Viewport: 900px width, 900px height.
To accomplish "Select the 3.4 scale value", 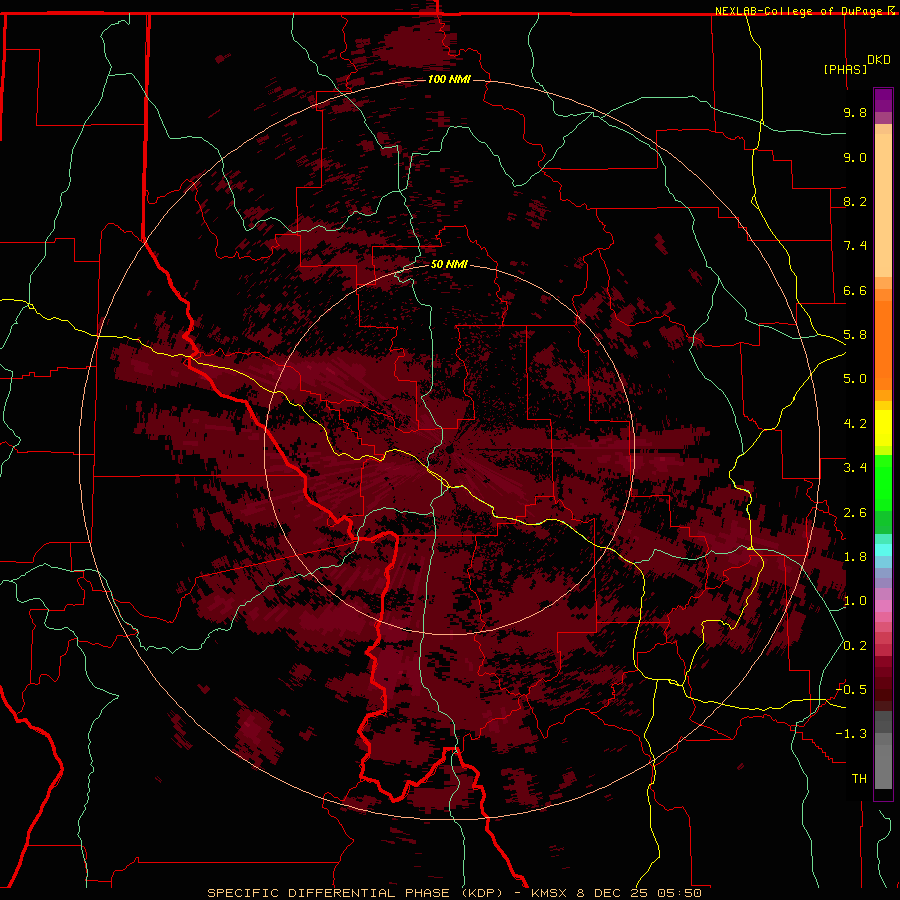I will click(855, 468).
